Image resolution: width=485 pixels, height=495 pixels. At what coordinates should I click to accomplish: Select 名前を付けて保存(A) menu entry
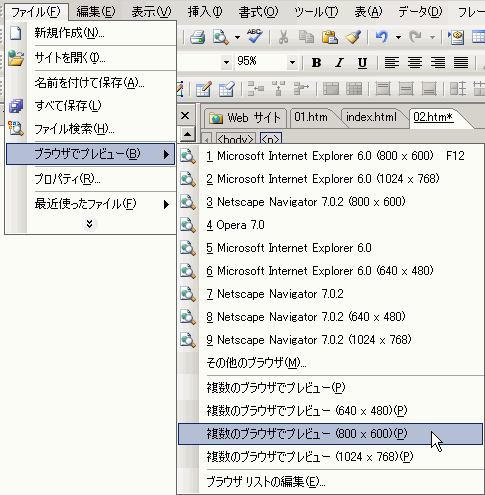[x=91, y=83]
